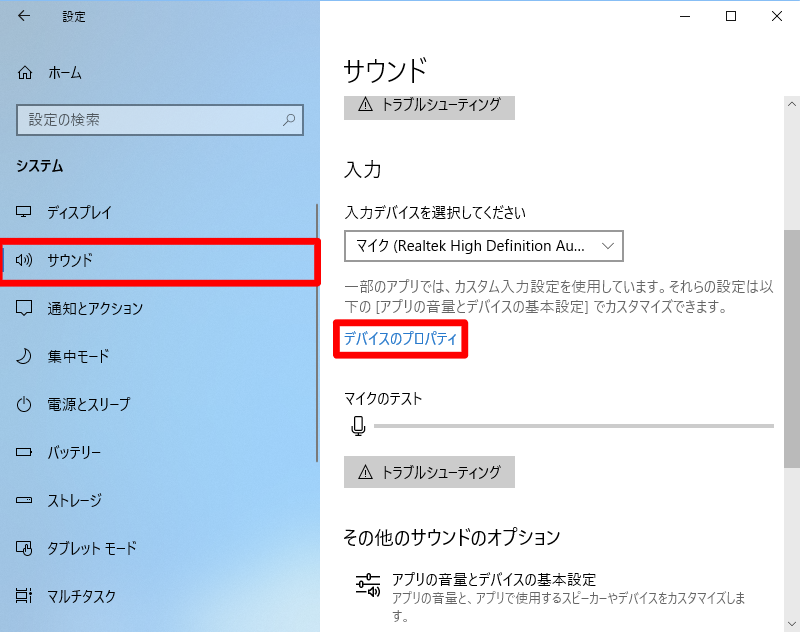
Task: Click the speaker icon beside サウンド
Action: pyautogui.click(x=24, y=260)
